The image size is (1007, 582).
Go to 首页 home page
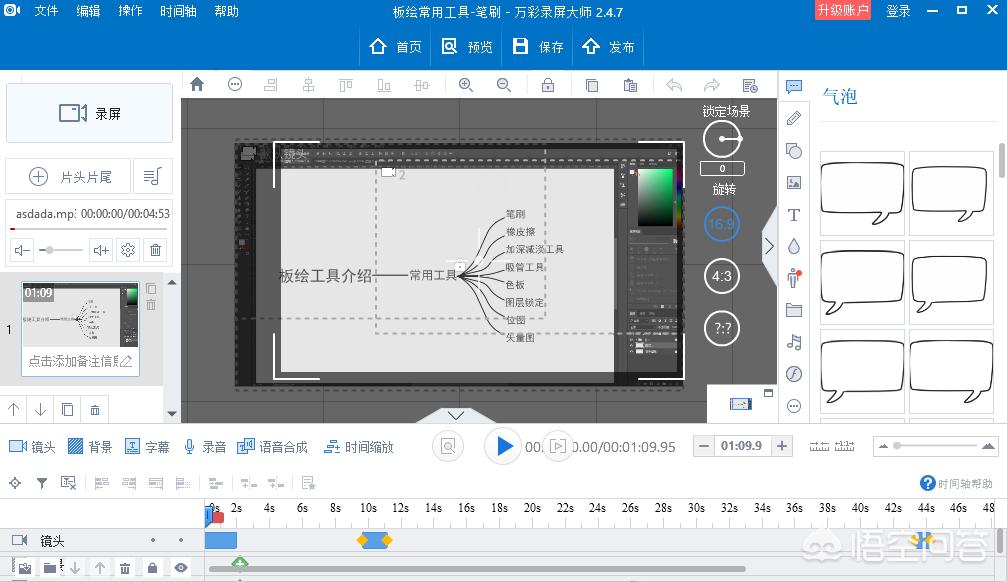(x=396, y=47)
